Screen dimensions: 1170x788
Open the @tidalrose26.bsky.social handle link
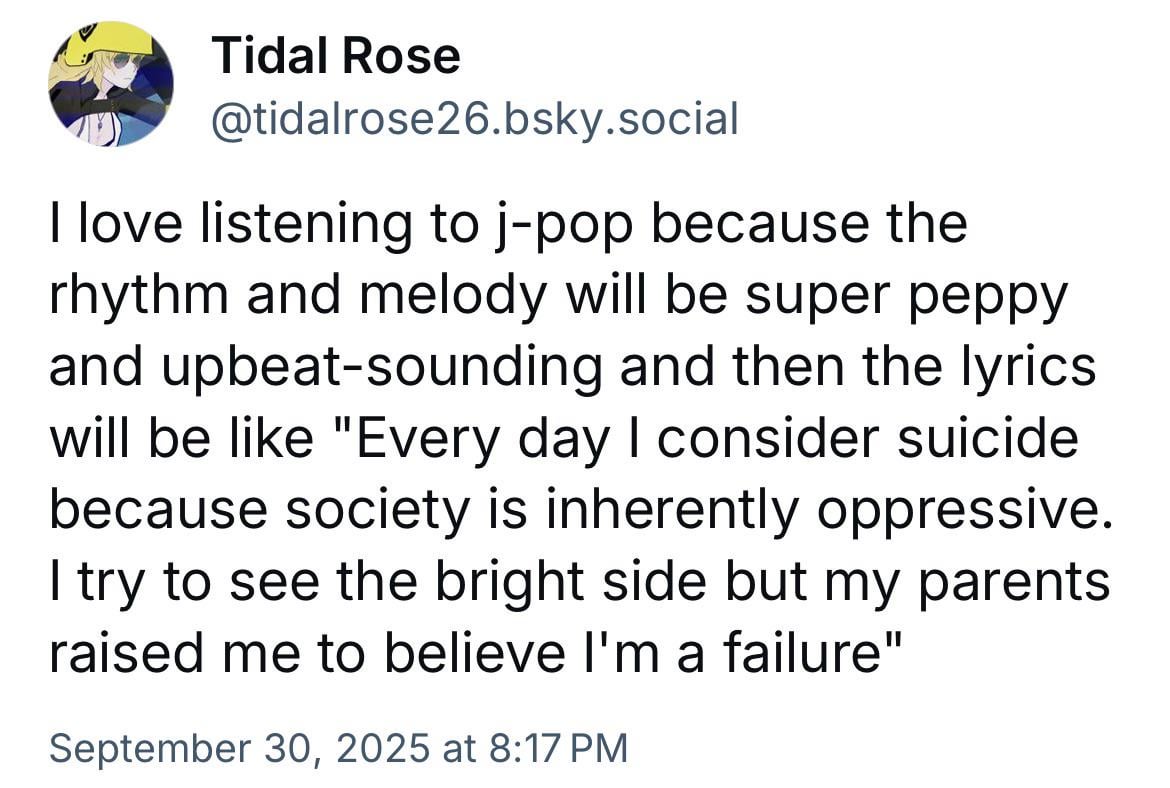474,120
